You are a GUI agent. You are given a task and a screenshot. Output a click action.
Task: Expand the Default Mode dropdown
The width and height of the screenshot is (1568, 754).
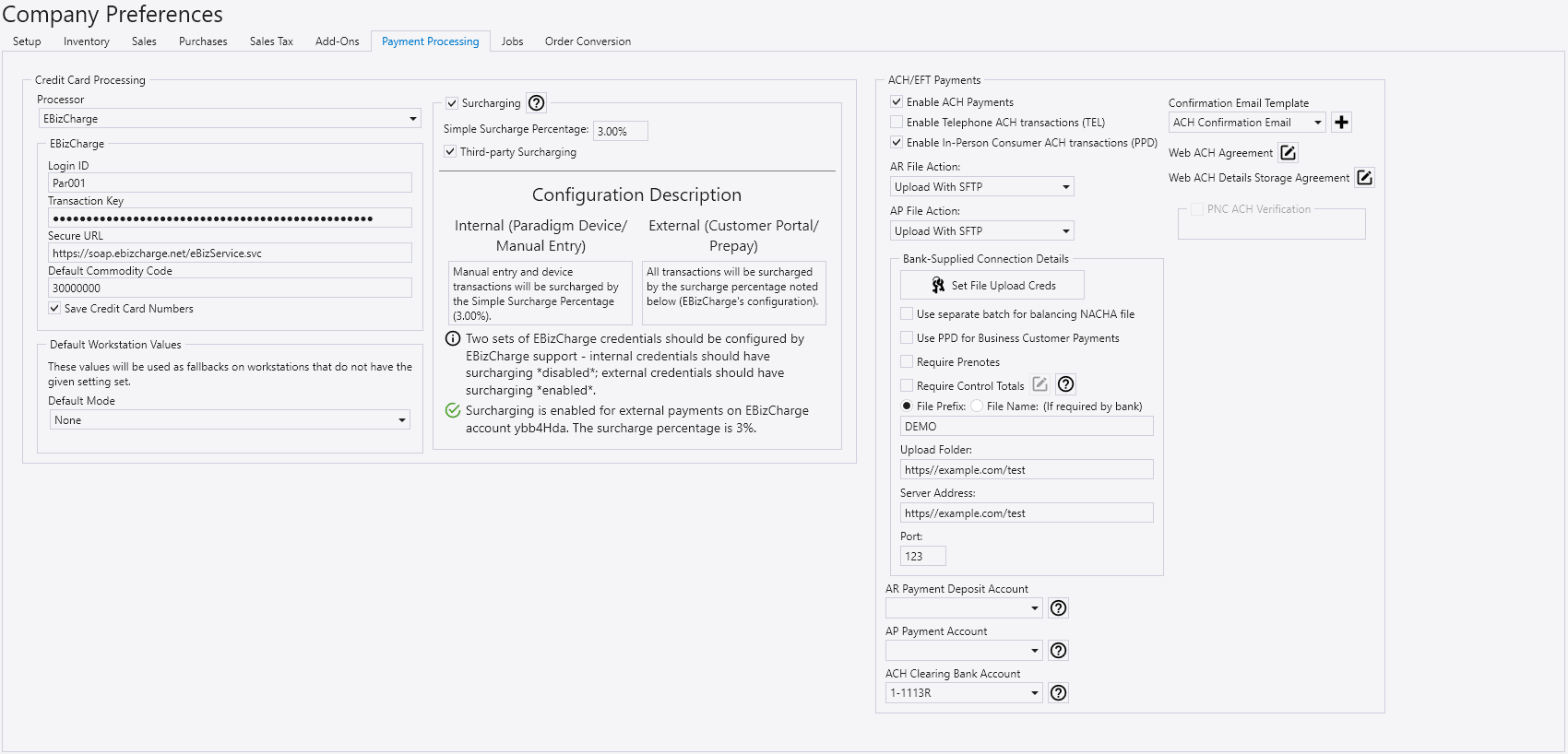401,420
